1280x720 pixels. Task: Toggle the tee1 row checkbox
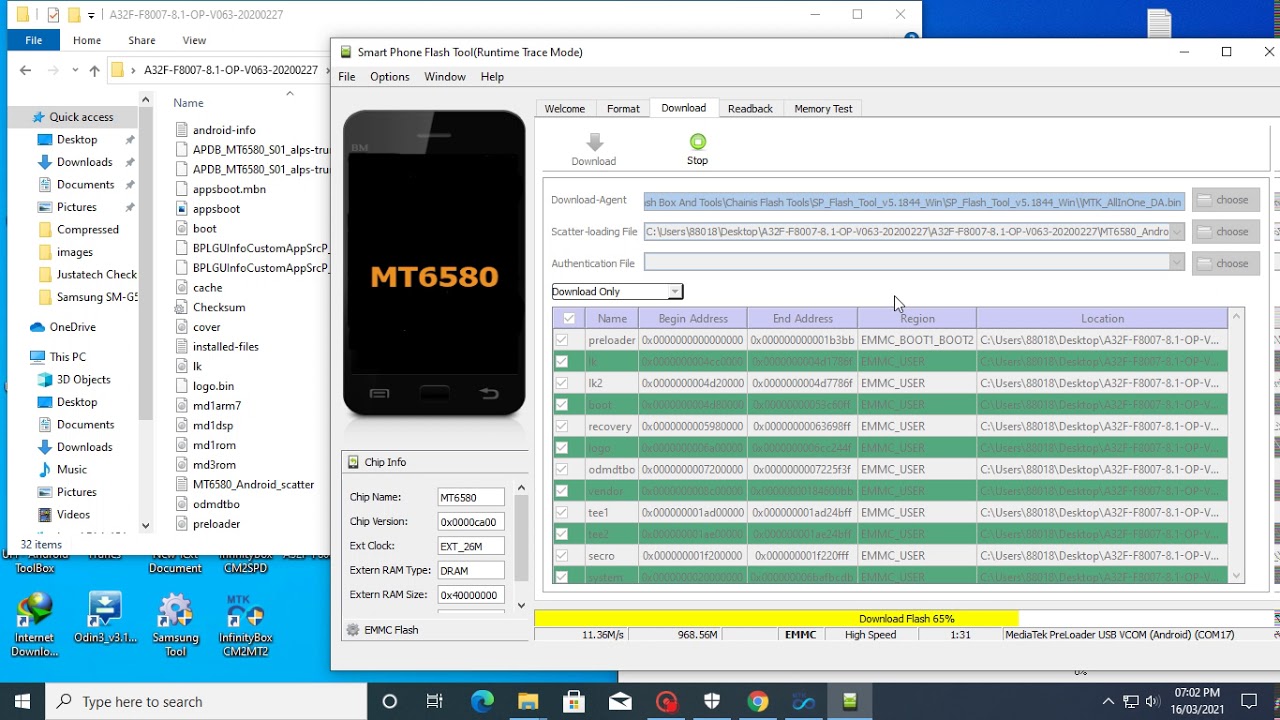point(562,512)
